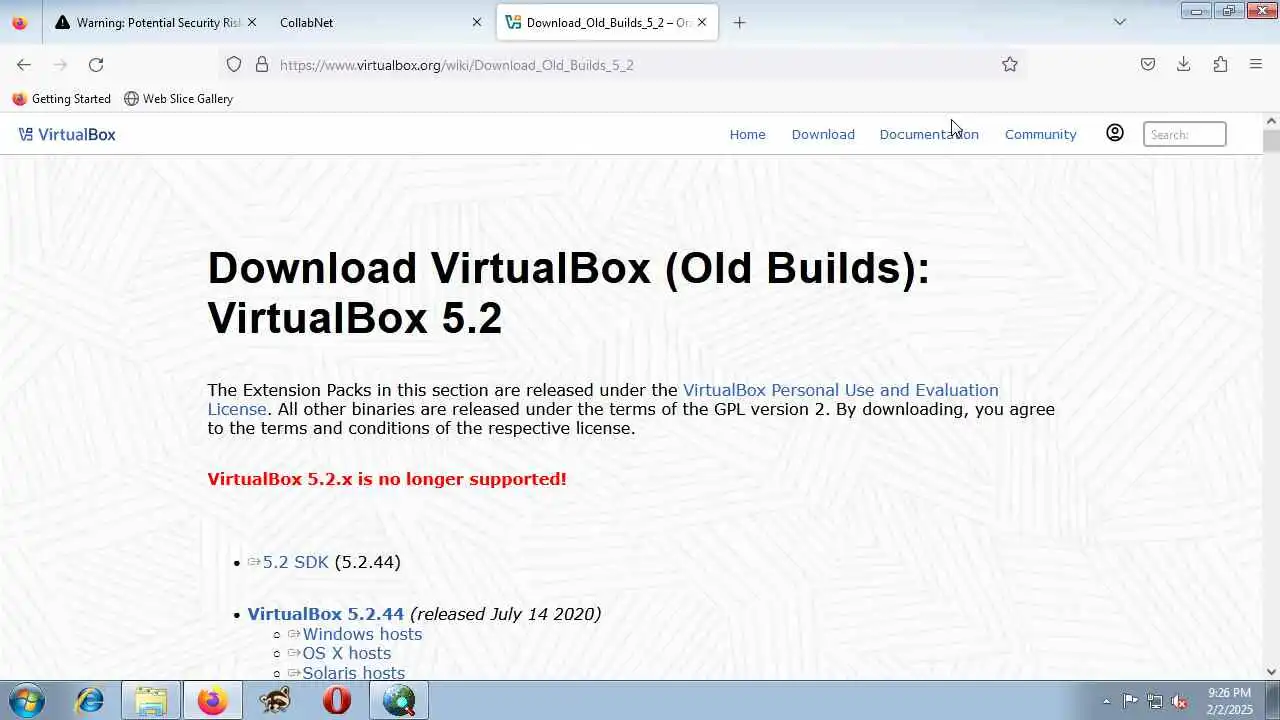Screen dimensions: 1280x720
Task: Click the raccoon app icon in taskbar
Action: click(x=274, y=700)
